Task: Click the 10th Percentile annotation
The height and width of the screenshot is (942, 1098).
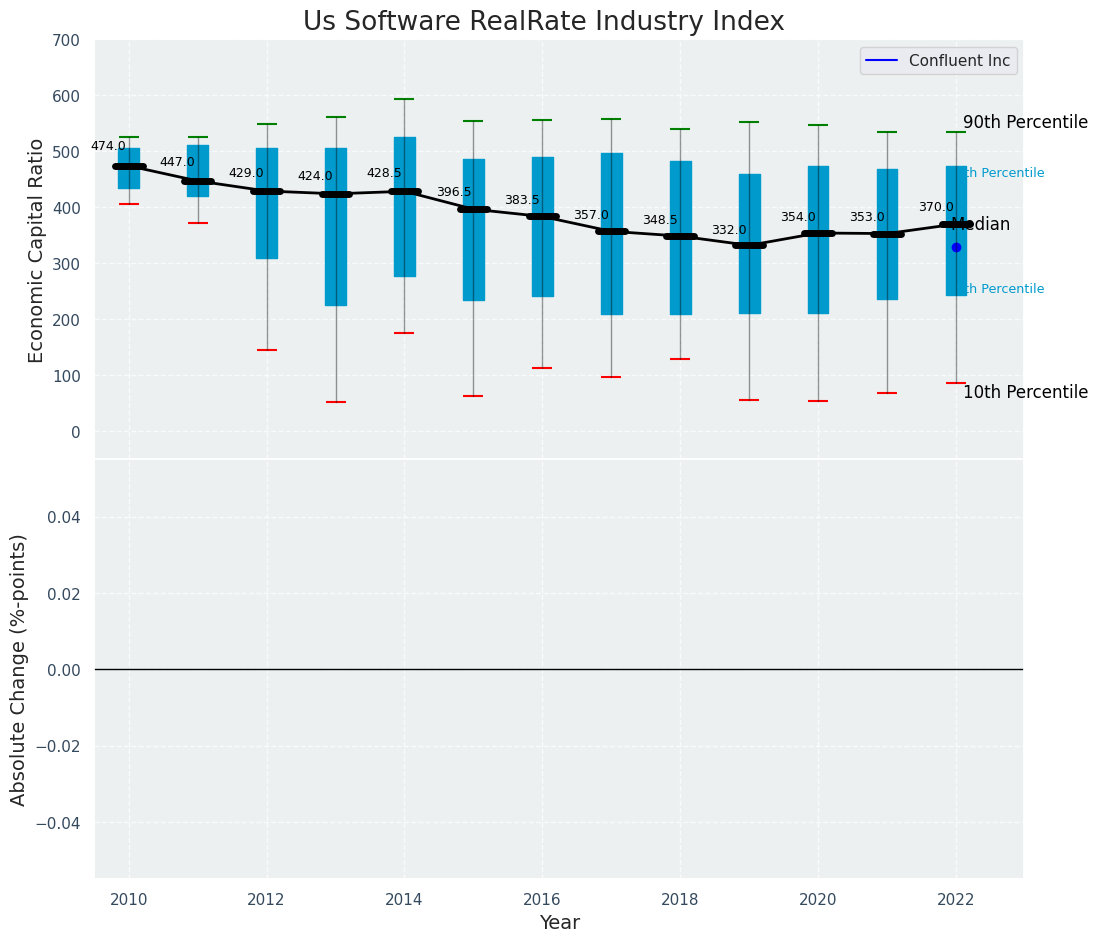Action: tap(1025, 393)
